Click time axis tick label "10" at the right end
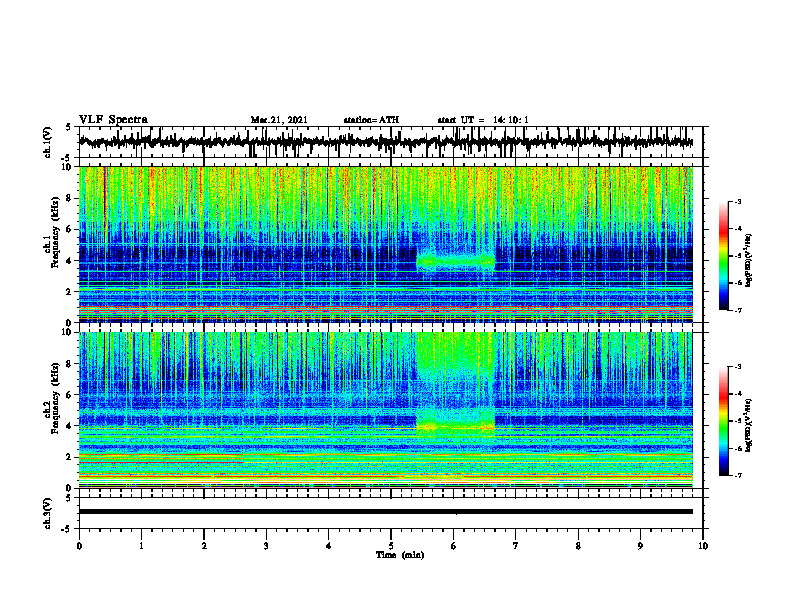 [703, 546]
